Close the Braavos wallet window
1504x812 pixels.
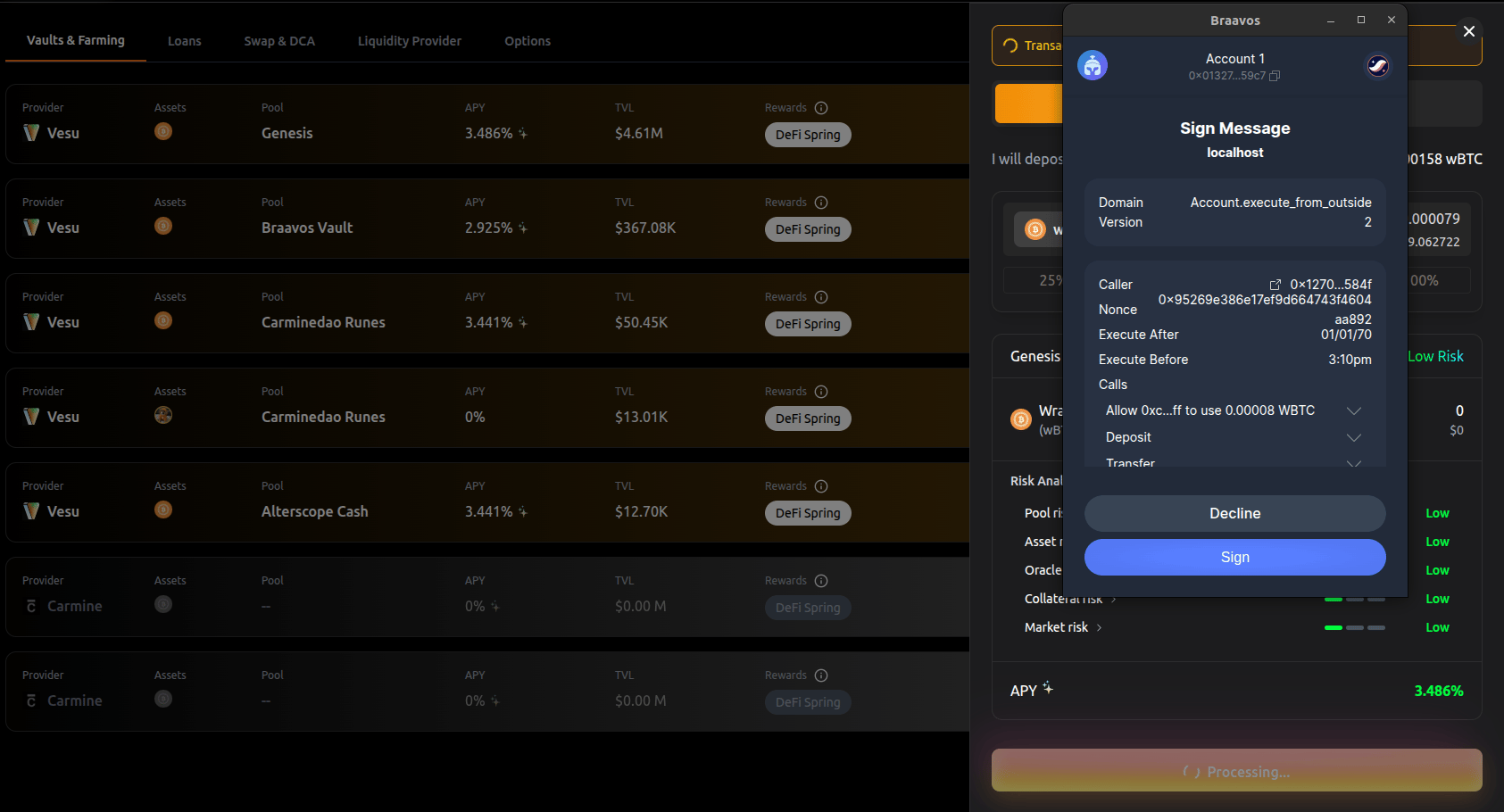(x=1392, y=20)
